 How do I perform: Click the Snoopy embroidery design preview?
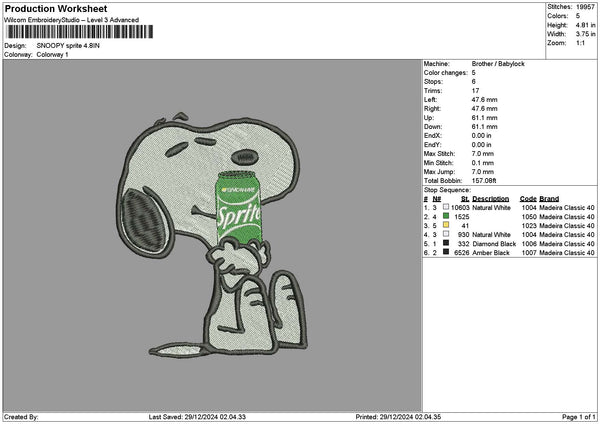pos(212,235)
